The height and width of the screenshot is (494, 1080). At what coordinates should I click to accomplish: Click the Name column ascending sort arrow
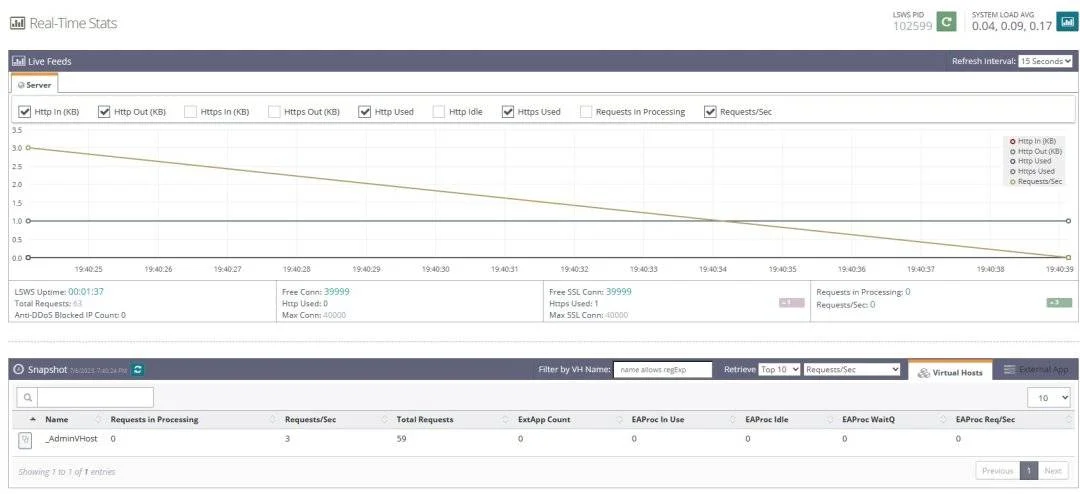pos(33,420)
